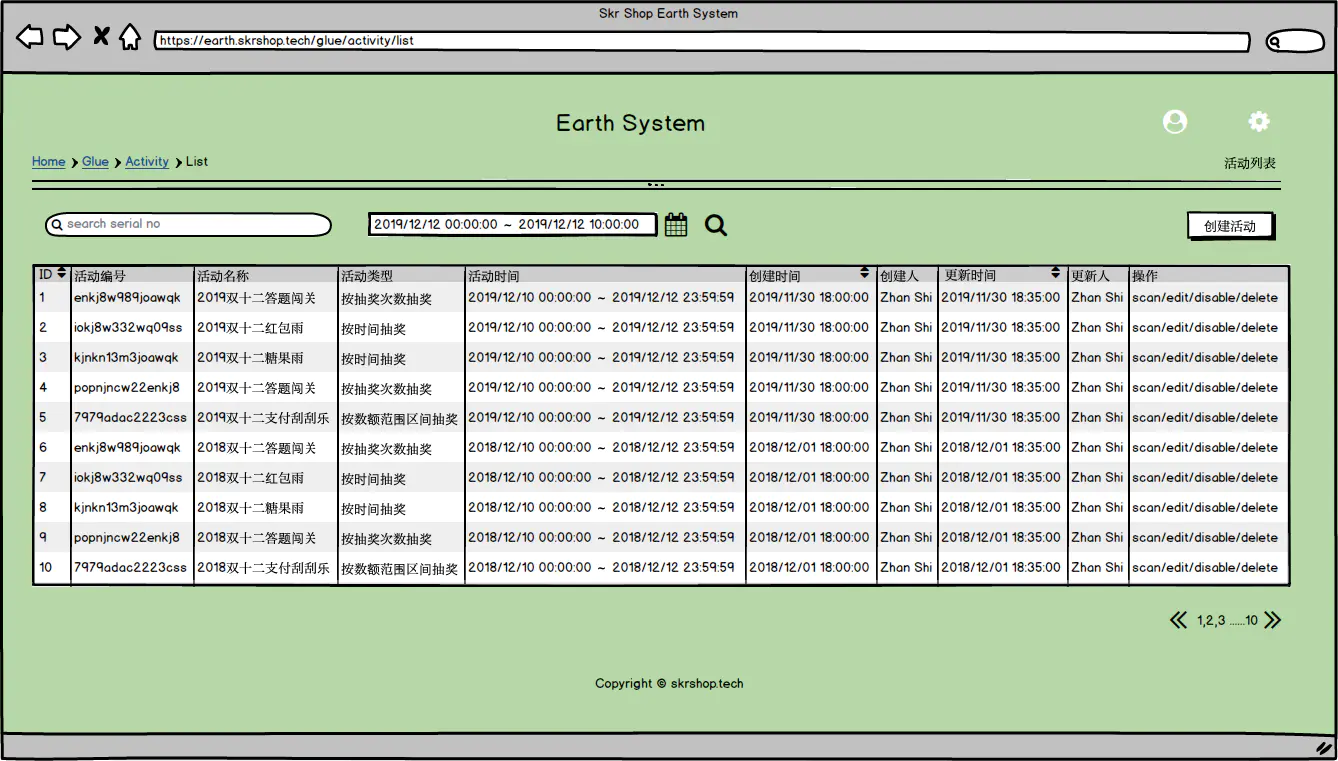Click the Glue breadcrumb link
This screenshot has width=1338, height=761.
(x=95, y=162)
